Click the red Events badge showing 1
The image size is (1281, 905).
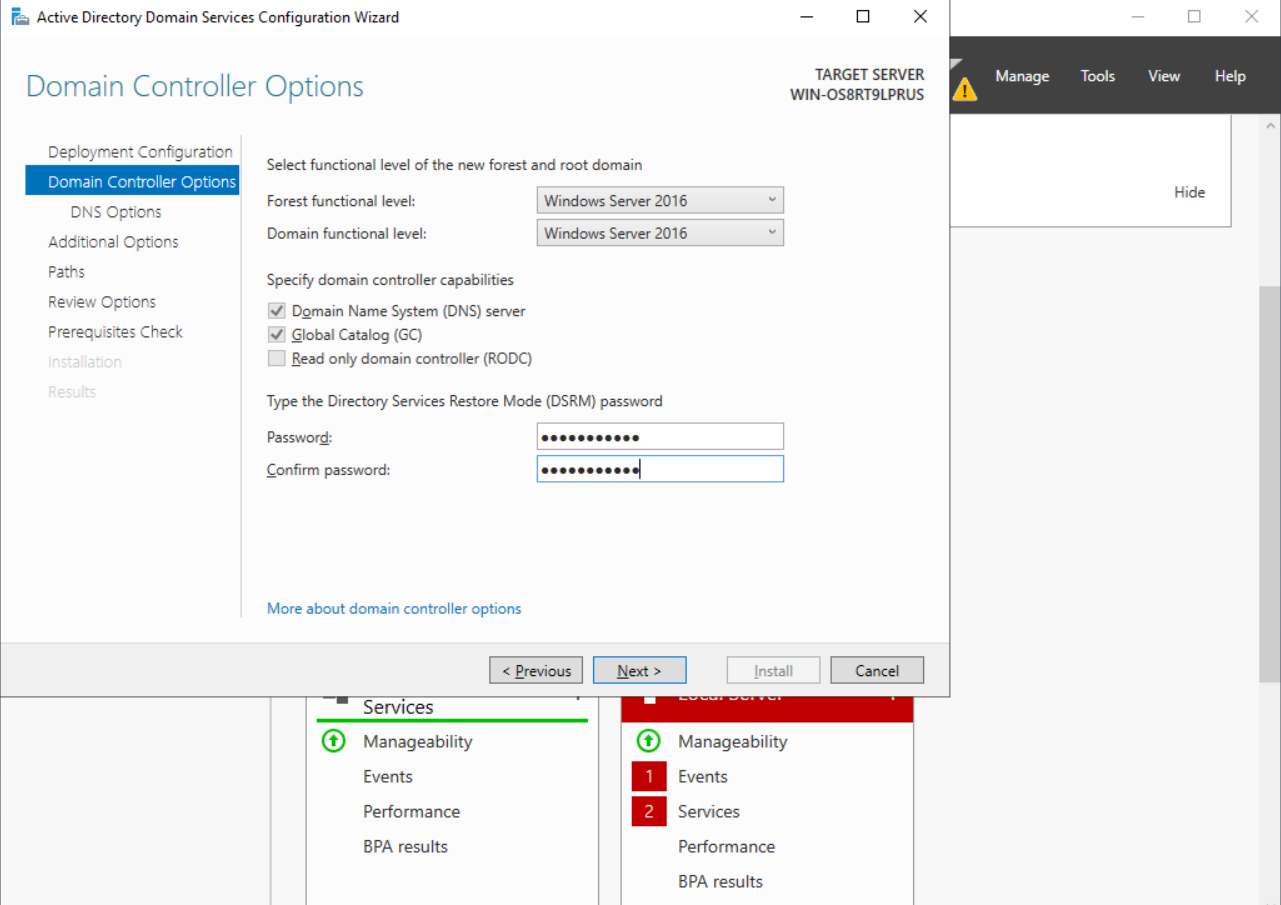[648, 777]
